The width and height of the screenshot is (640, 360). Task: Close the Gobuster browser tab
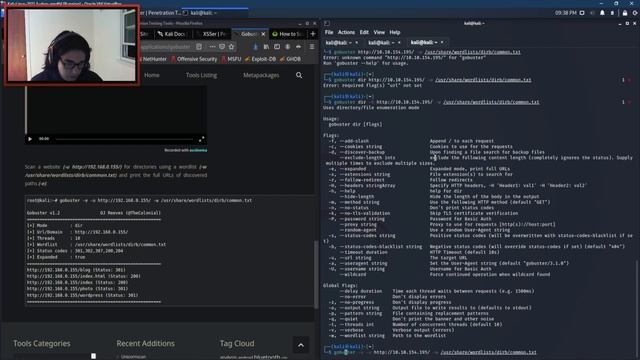tap(263, 34)
